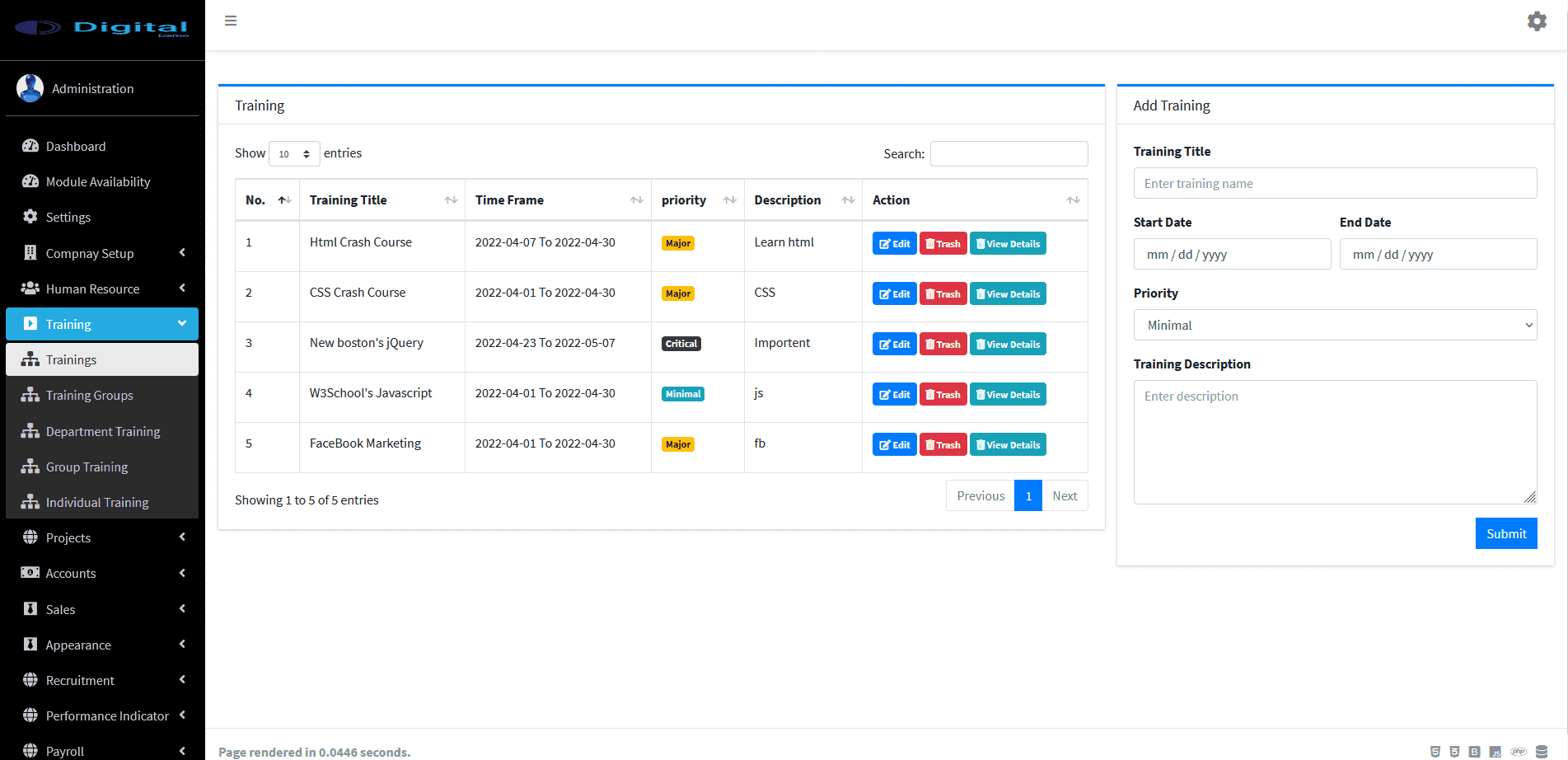Sort table by Training Title column

pos(450,200)
